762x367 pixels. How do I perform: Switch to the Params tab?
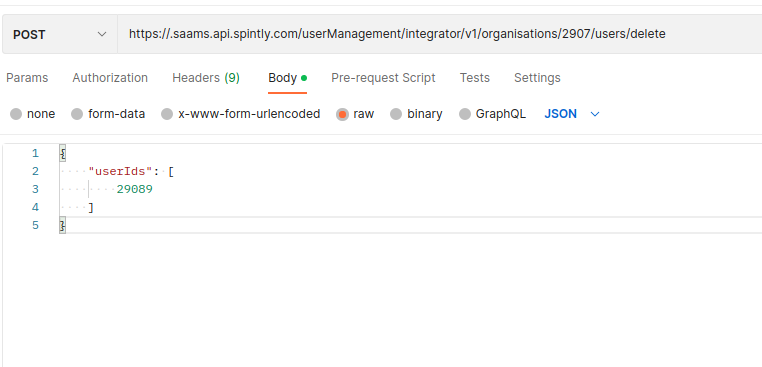point(27,78)
